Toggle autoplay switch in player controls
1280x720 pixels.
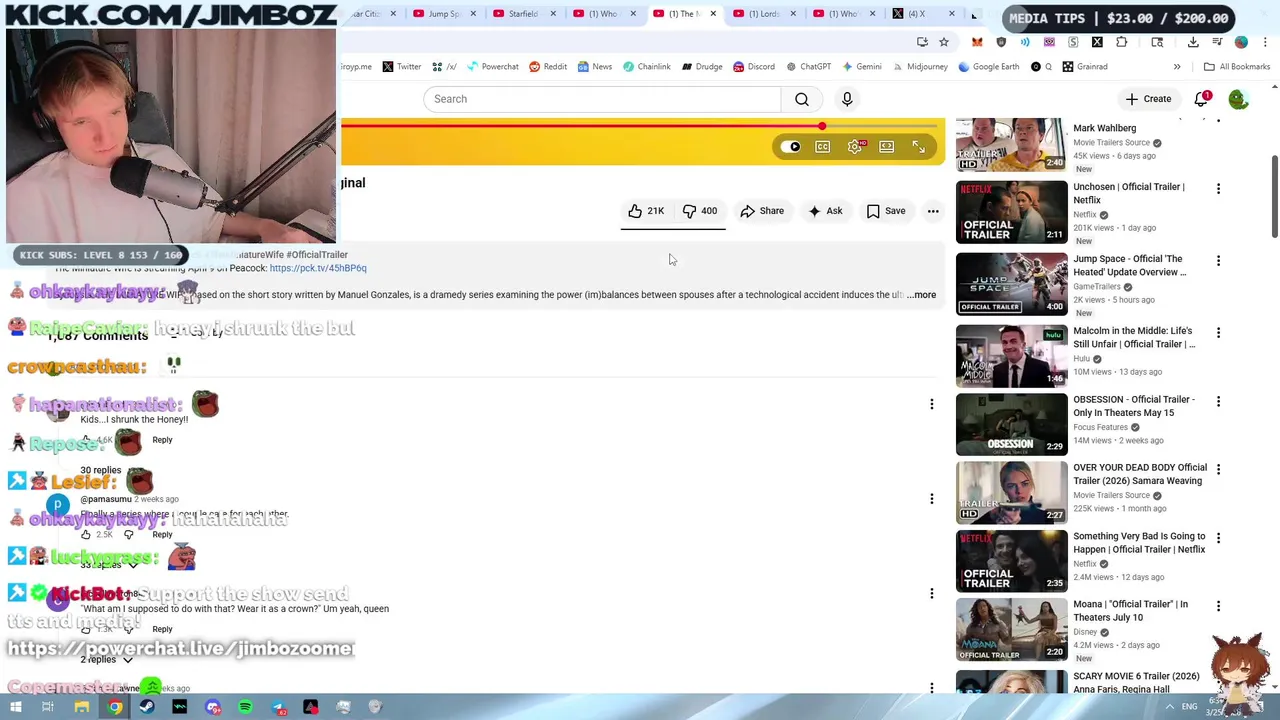point(790,147)
